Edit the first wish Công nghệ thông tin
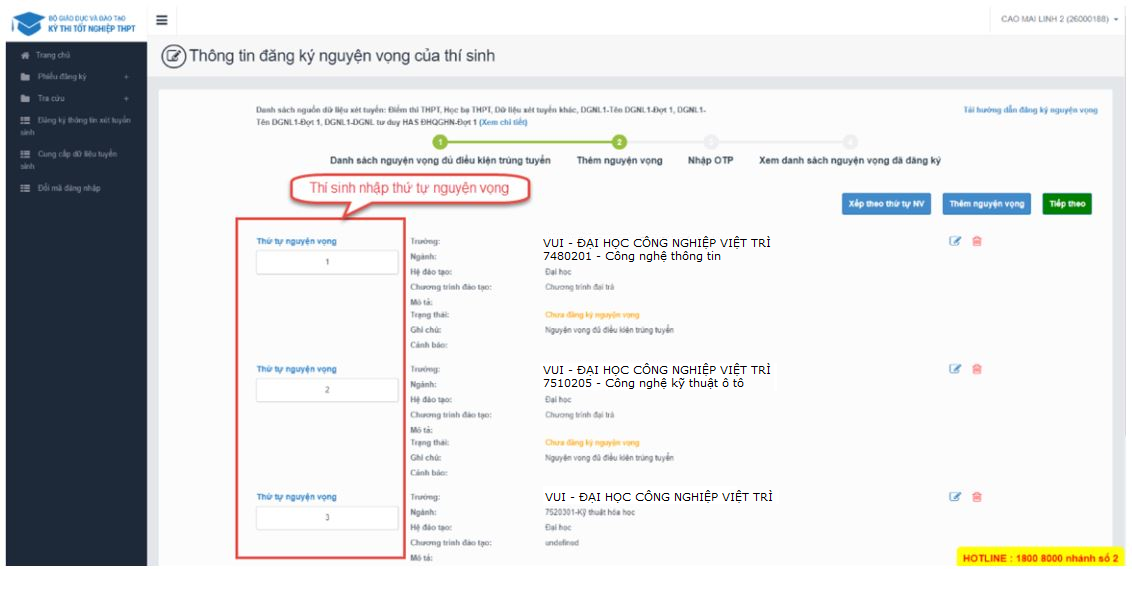This screenshot has height=592, width=1132. tap(955, 241)
